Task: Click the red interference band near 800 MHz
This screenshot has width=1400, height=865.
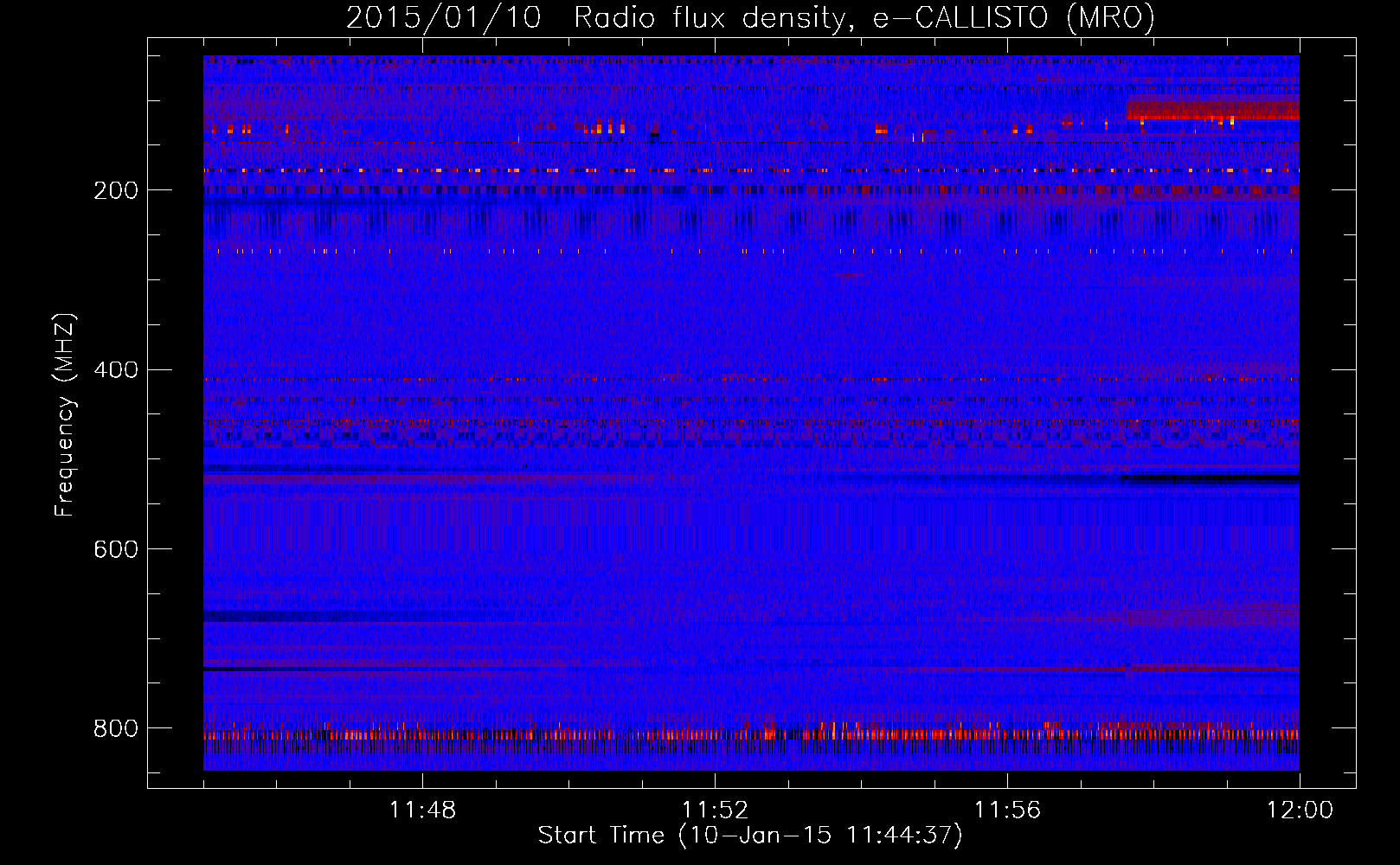Action: coord(751,735)
